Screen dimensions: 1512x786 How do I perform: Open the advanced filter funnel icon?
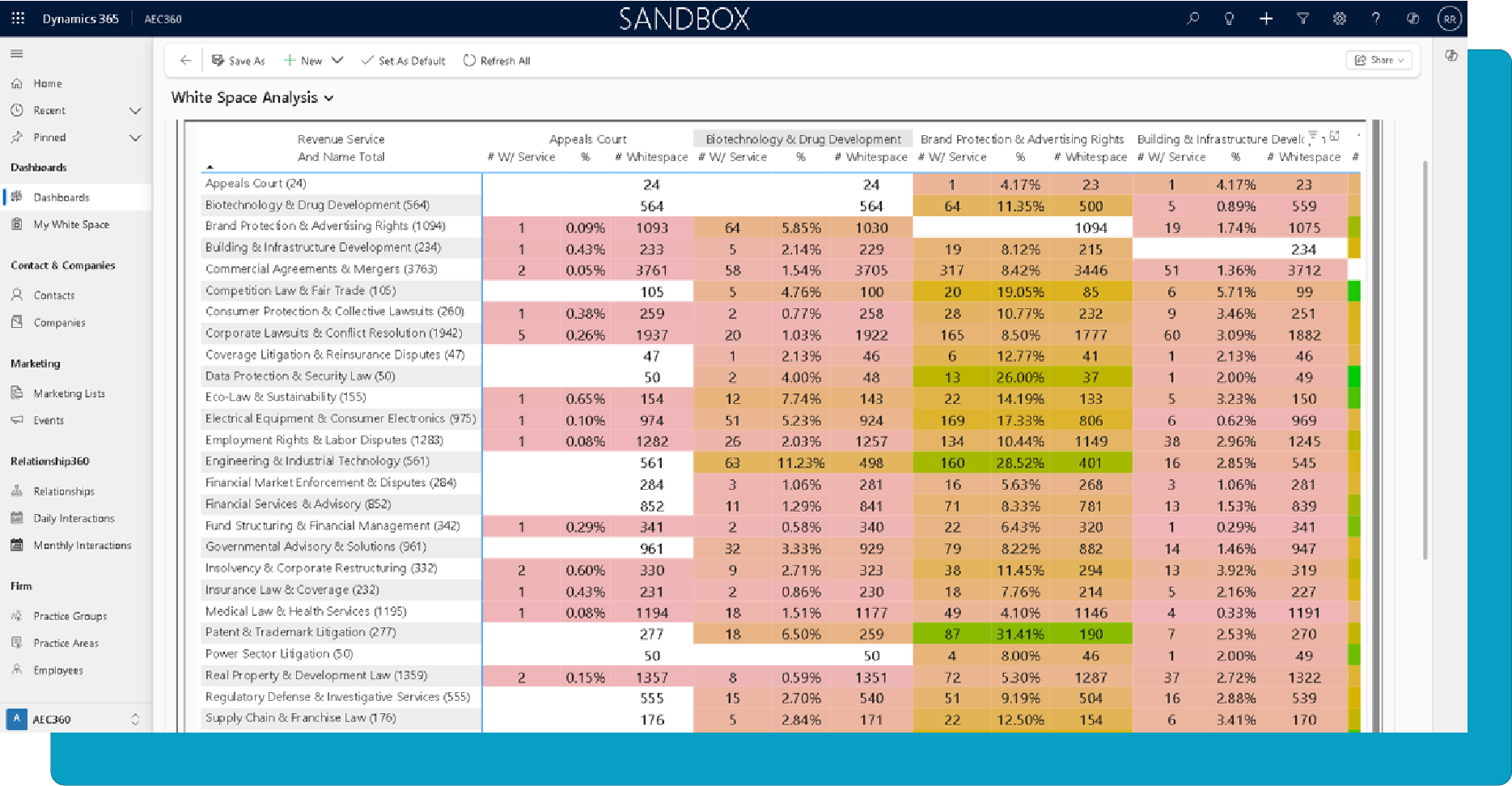tap(1302, 19)
